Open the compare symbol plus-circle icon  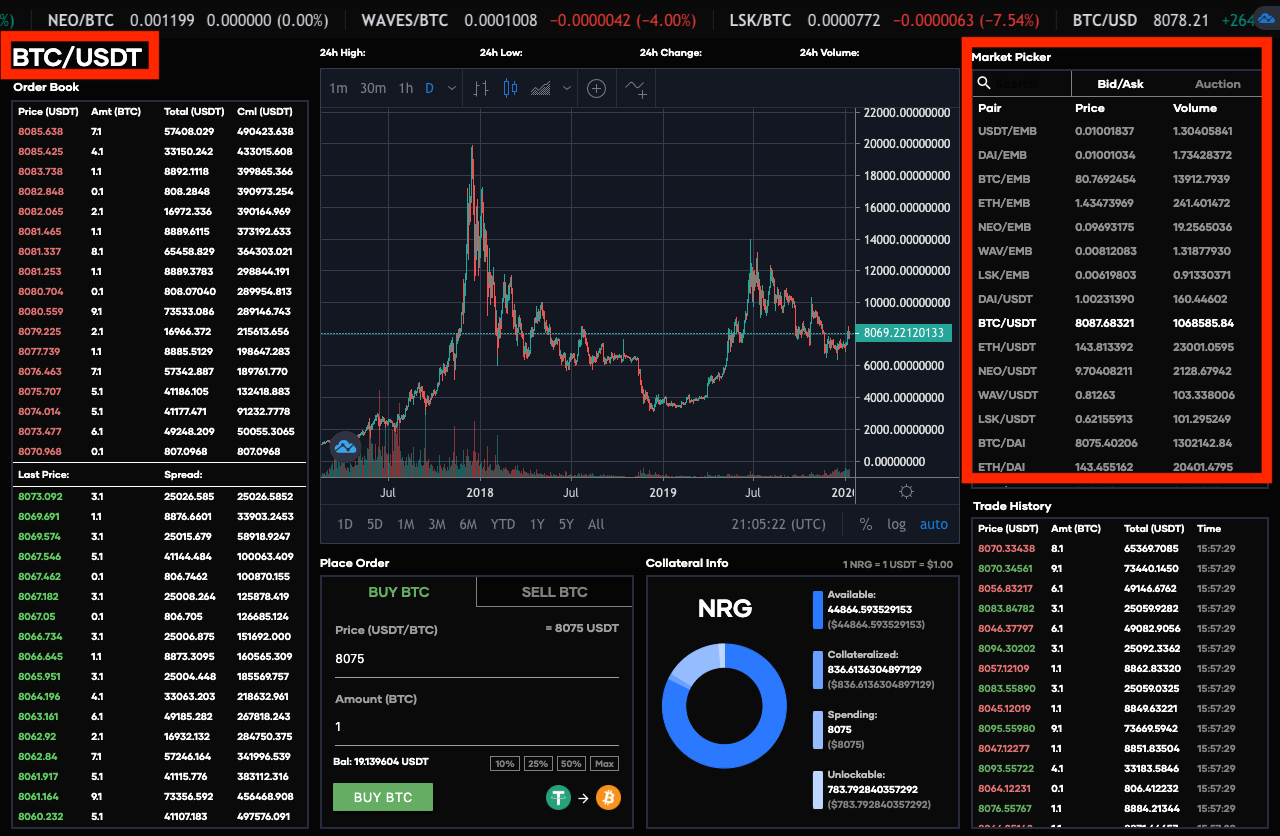[x=596, y=88]
